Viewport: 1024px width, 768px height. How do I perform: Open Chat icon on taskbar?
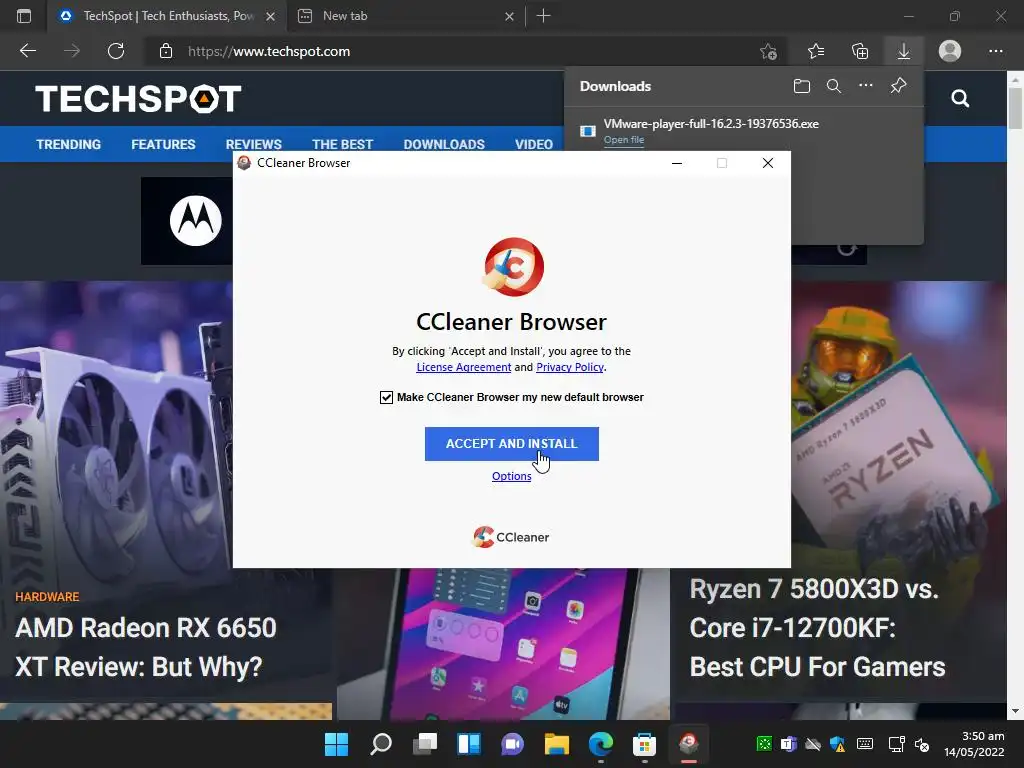click(x=513, y=743)
